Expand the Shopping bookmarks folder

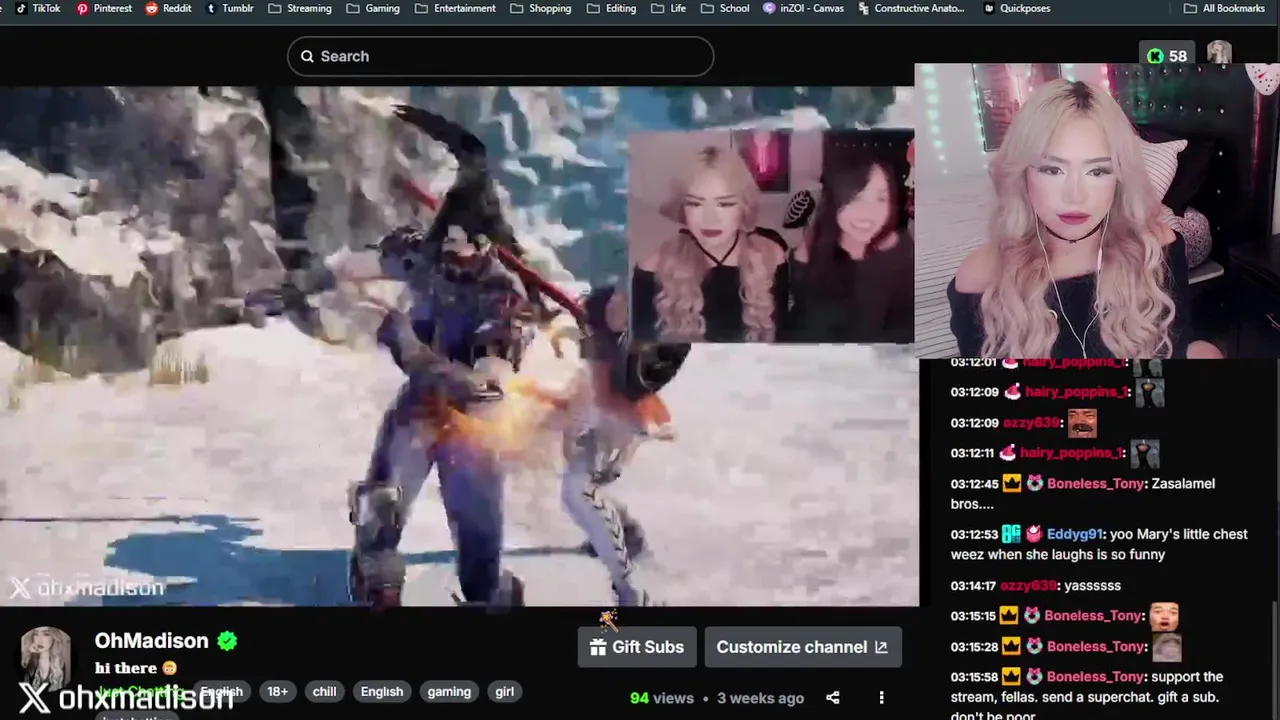[x=540, y=8]
